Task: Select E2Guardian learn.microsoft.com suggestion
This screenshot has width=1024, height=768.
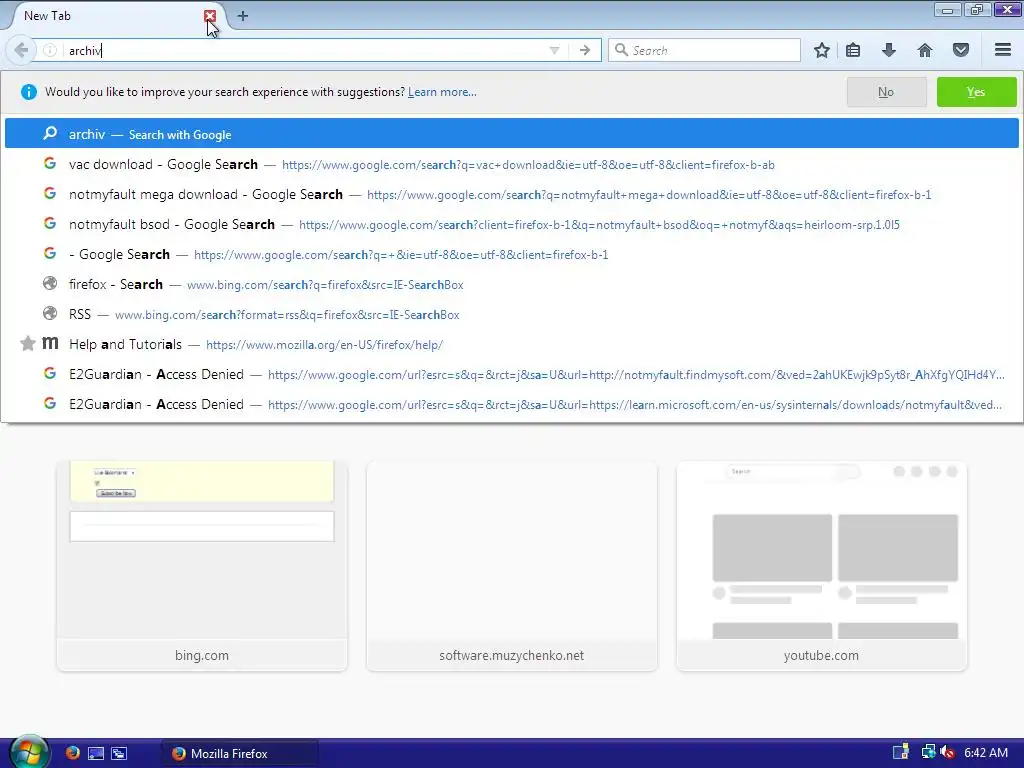Action: coord(511,405)
